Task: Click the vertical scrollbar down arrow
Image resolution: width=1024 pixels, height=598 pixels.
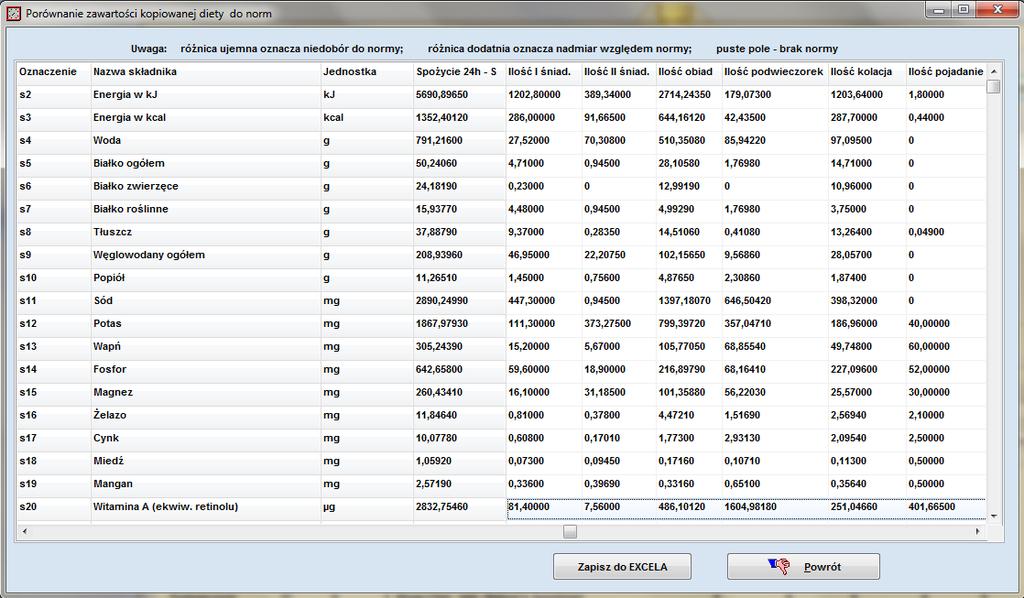Action: (994, 516)
